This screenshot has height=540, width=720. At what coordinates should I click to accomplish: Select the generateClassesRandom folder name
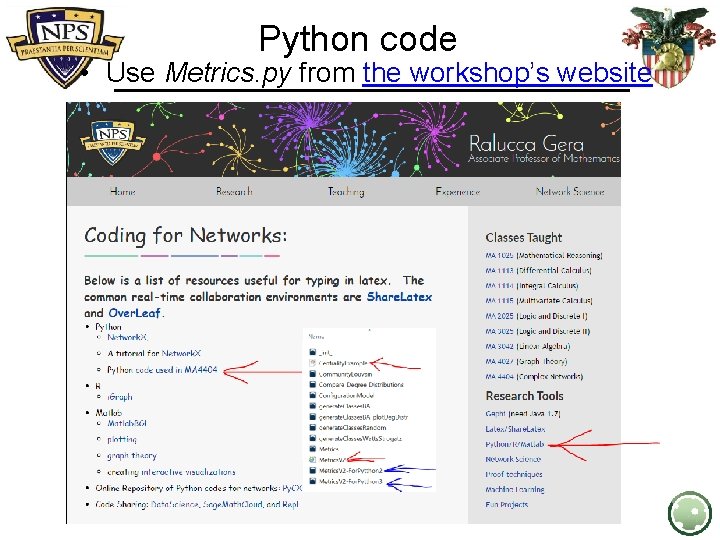click(x=352, y=428)
